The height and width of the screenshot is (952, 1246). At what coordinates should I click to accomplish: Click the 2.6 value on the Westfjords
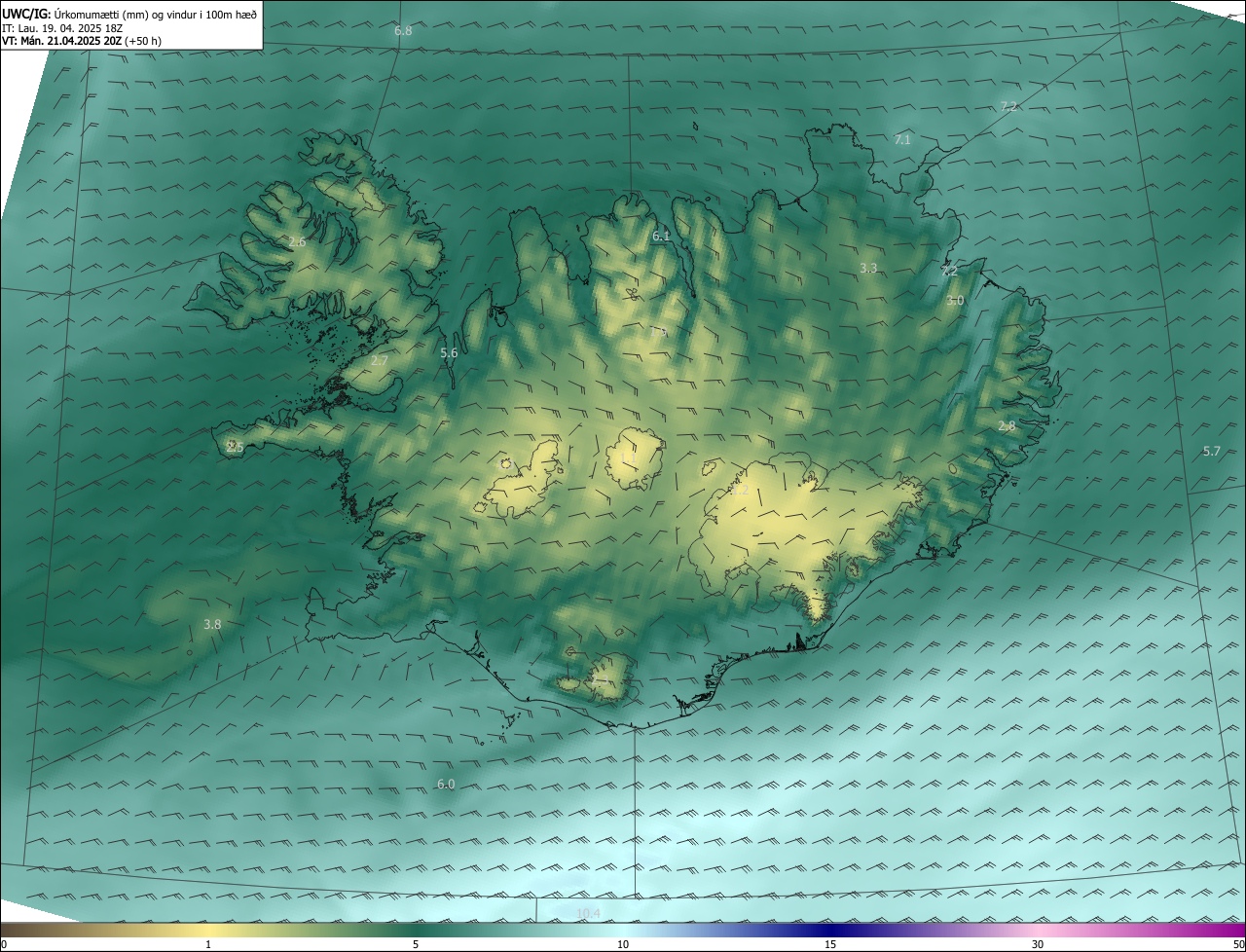297,242
